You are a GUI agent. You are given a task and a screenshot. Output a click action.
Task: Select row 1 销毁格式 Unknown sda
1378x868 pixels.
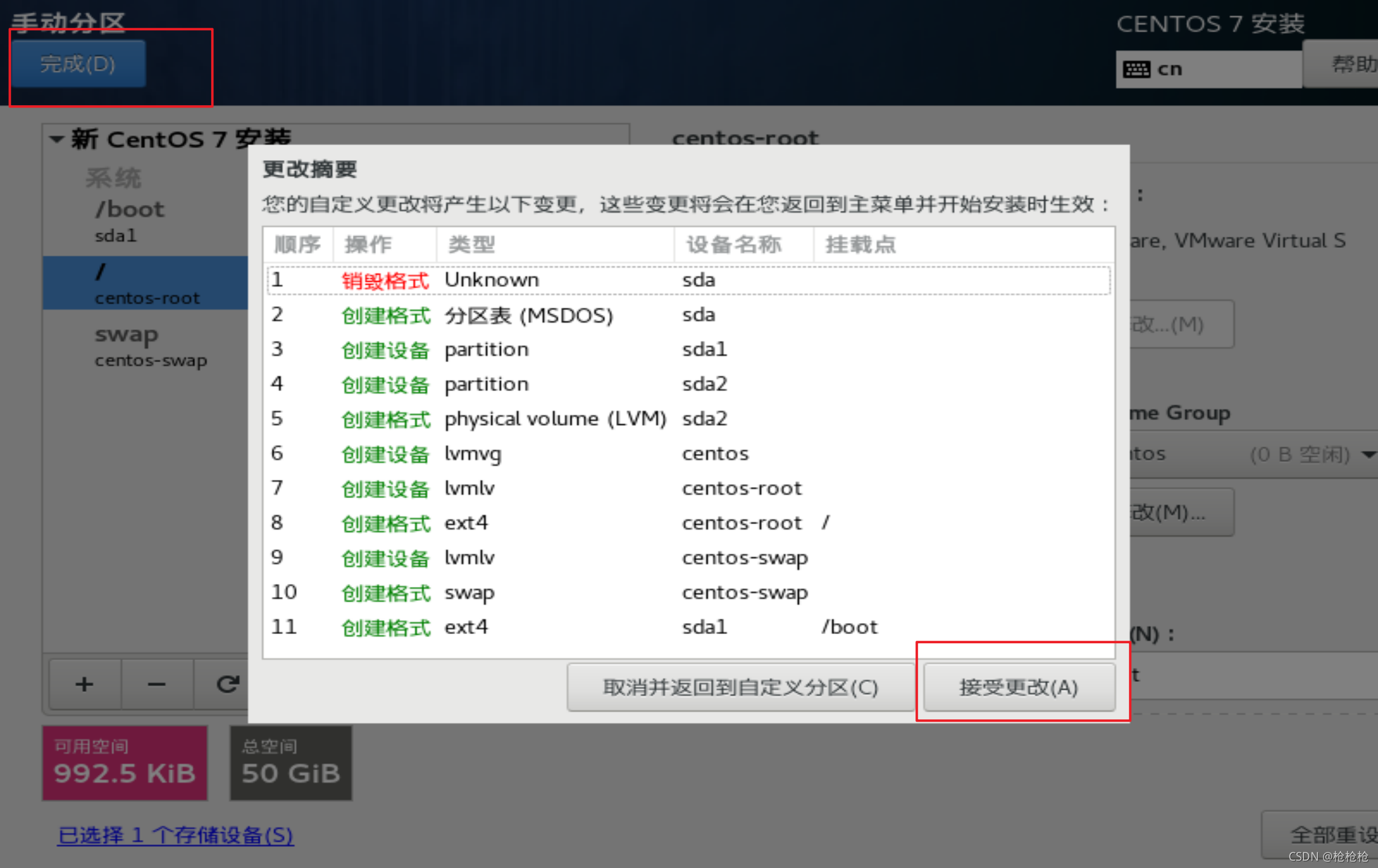[x=689, y=280]
